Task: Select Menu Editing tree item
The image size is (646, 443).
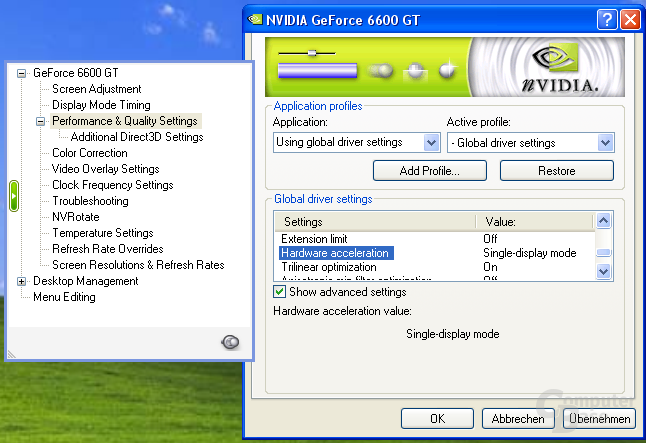Action: point(64,297)
